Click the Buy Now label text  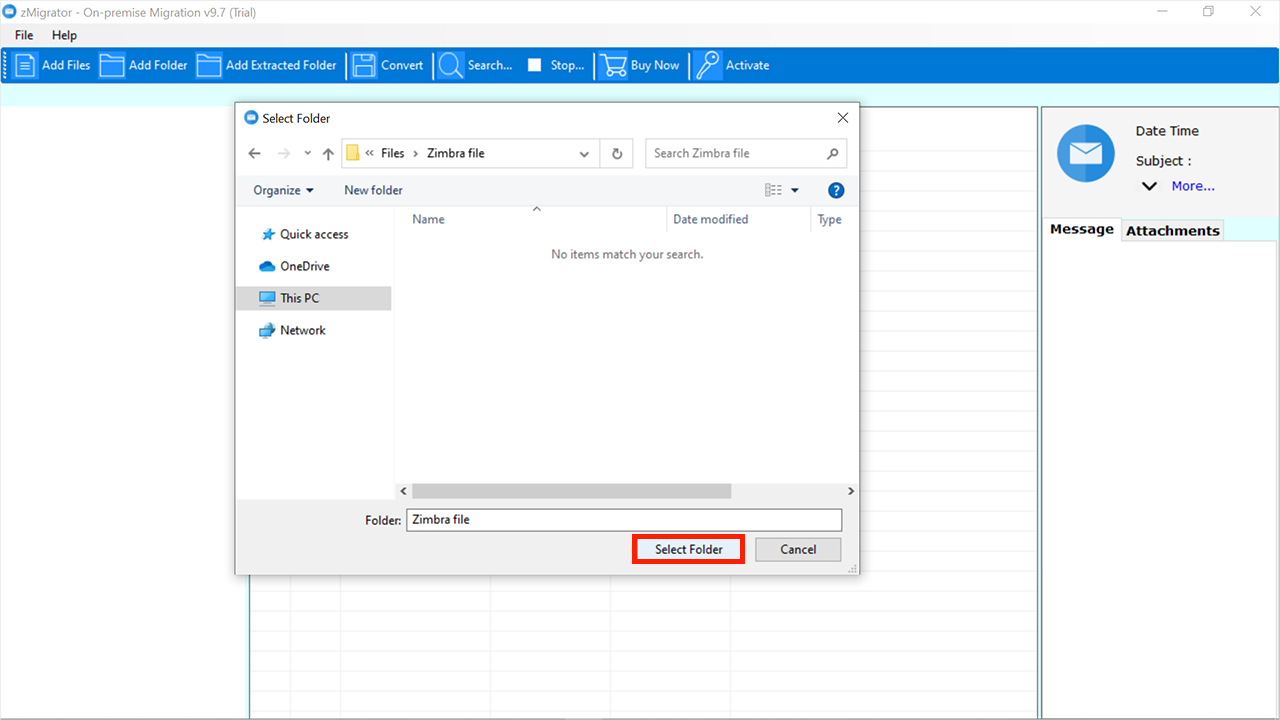[655, 65]
